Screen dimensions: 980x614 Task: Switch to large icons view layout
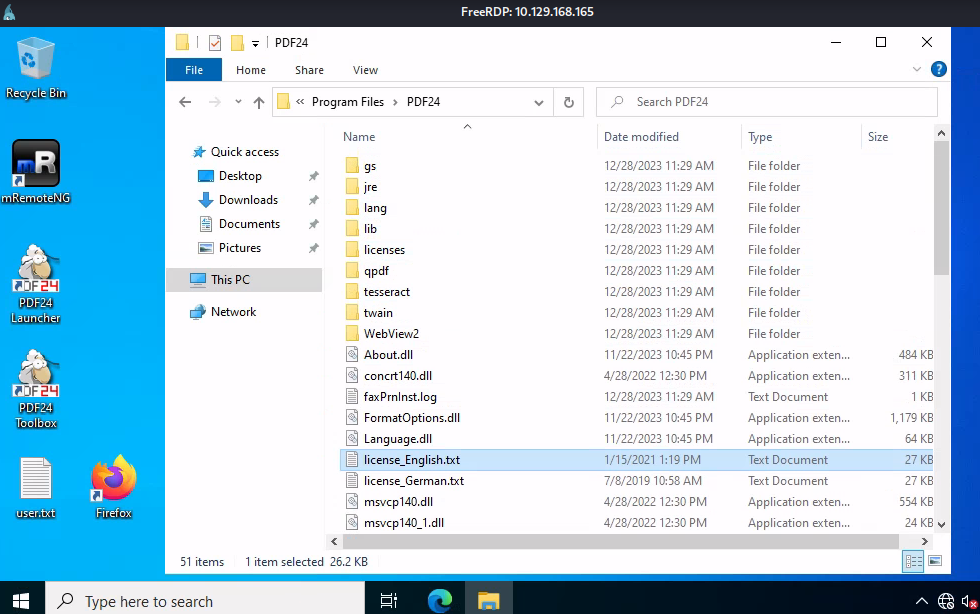936,562
